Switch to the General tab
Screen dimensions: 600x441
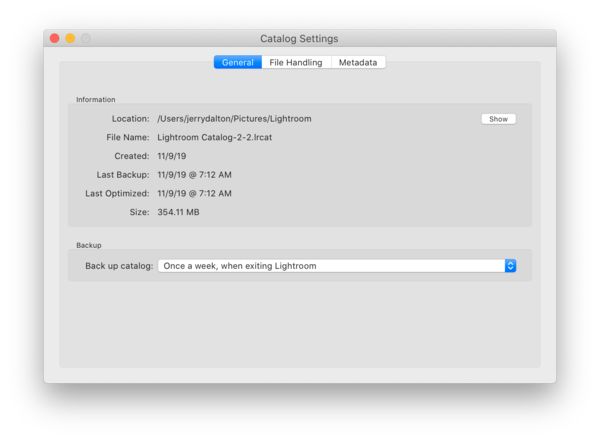[238, 62]
